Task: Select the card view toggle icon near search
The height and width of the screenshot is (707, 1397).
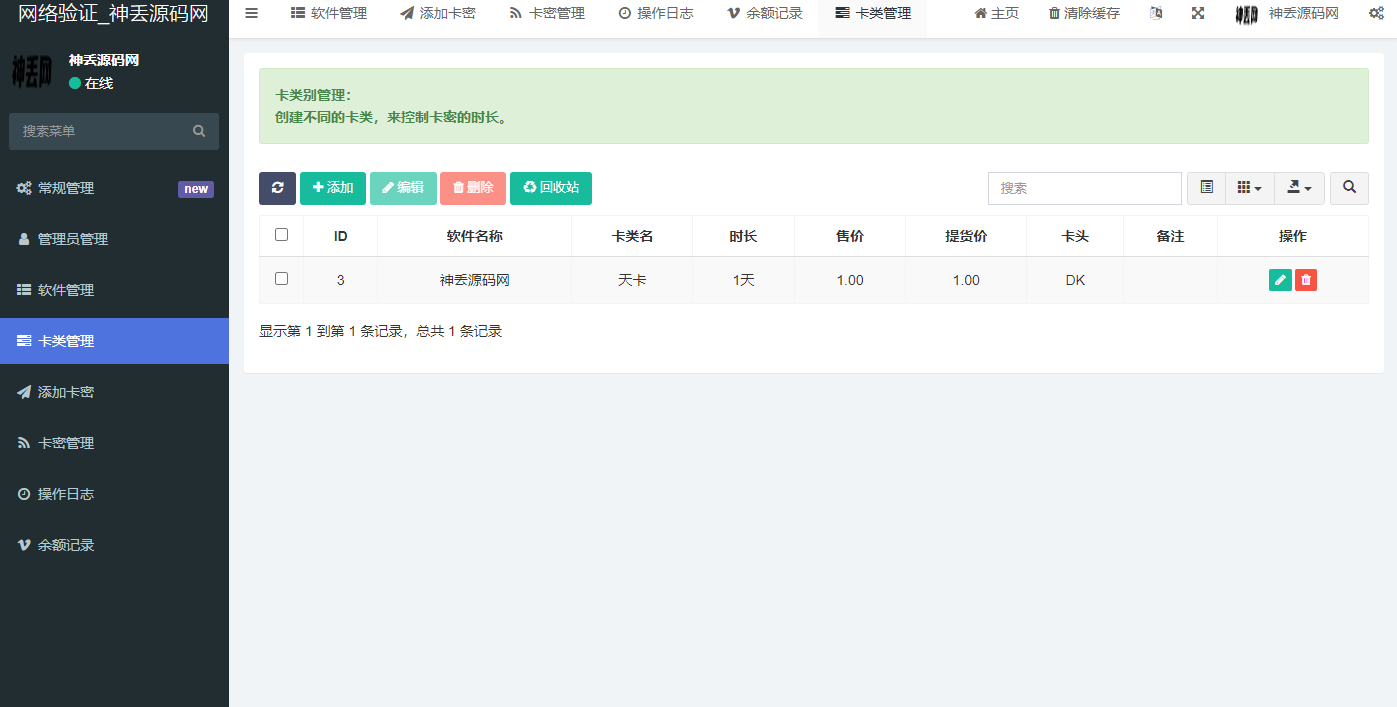Action: coord(1206,188)
